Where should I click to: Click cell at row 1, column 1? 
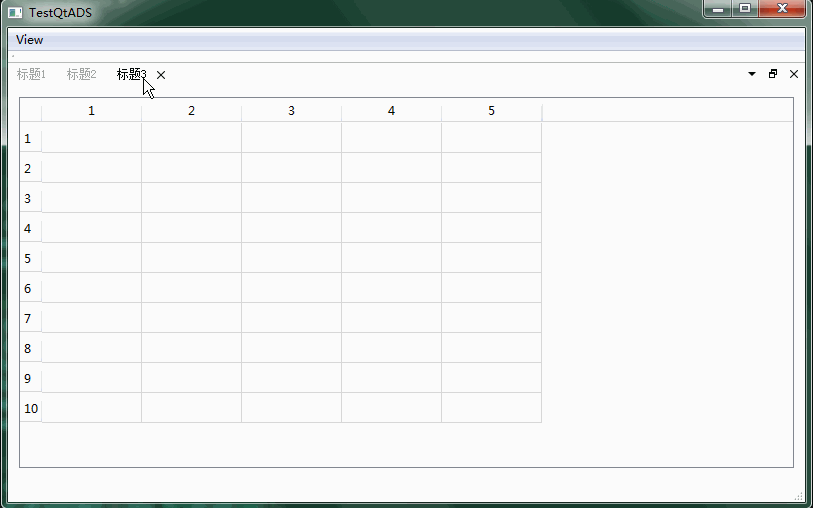(x=91, y=137)
